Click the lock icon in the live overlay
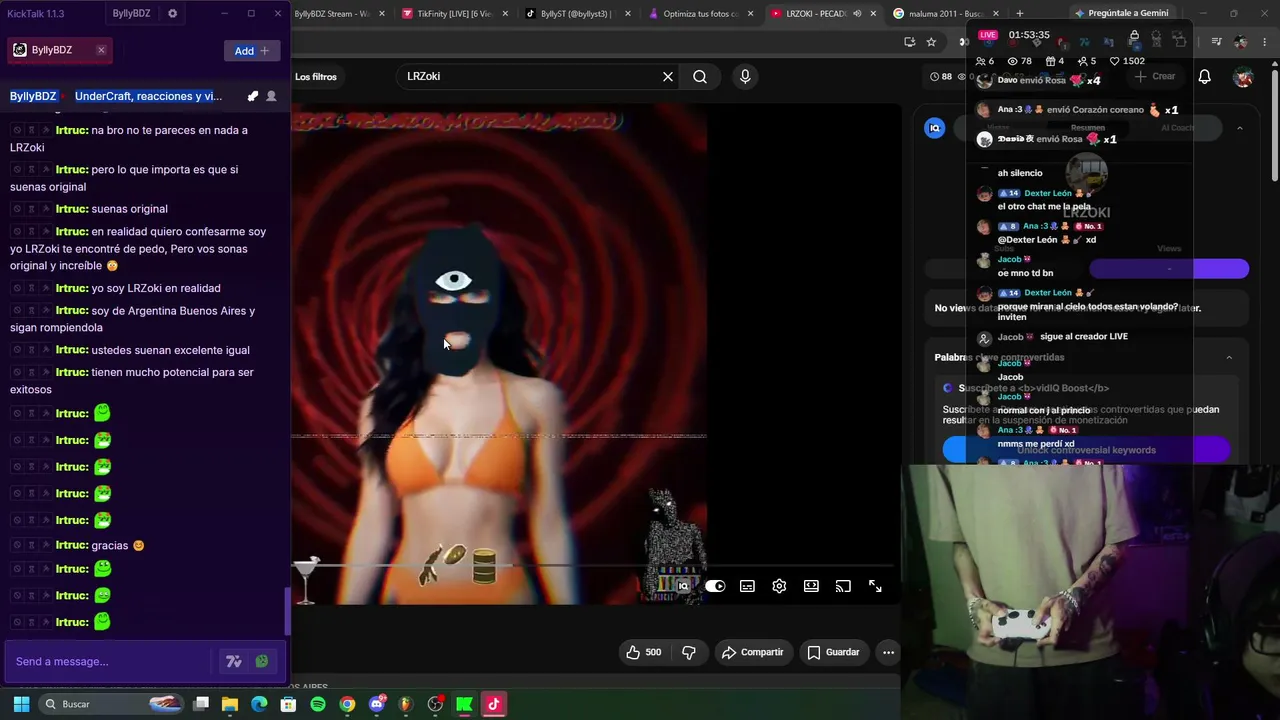 [1134, 36]
